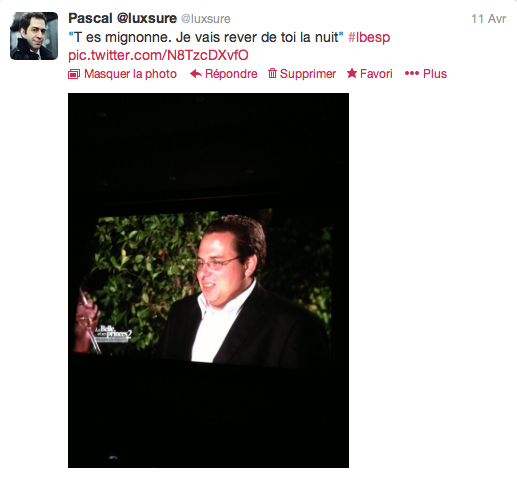
Task: Open Pascal's profile avatar picture
Action: pos(34,36)
